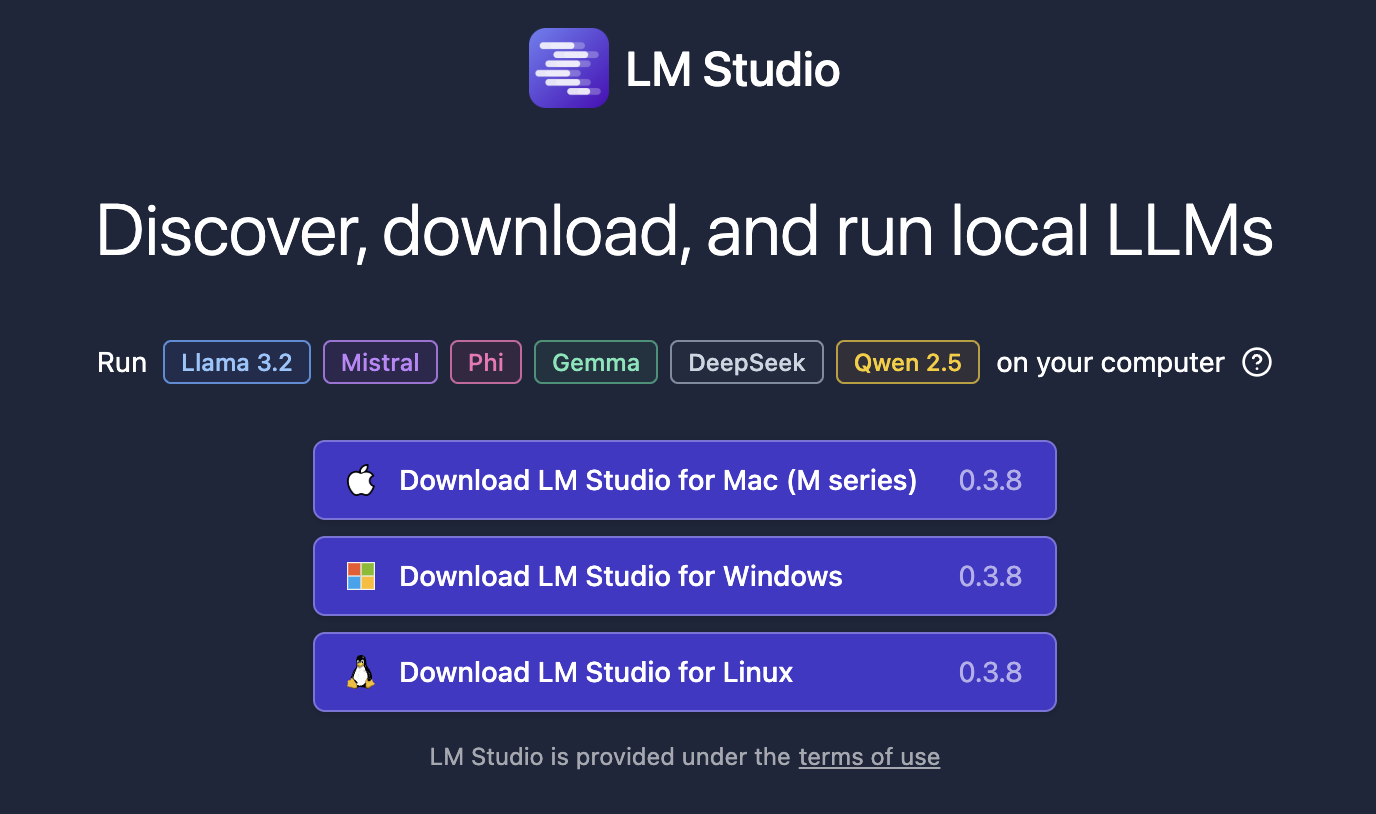Open the help question mark icon
This screenshot has height=814, width=1376.
(x=1257, y=362)
